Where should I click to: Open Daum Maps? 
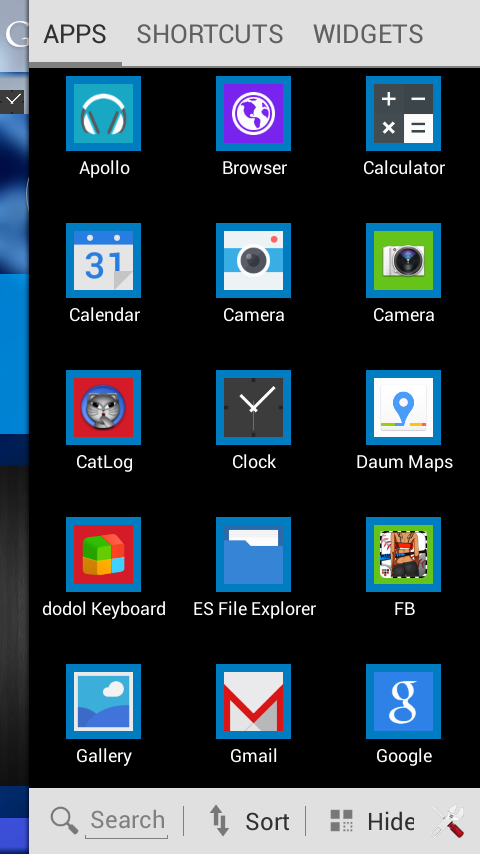click(403, 407)
